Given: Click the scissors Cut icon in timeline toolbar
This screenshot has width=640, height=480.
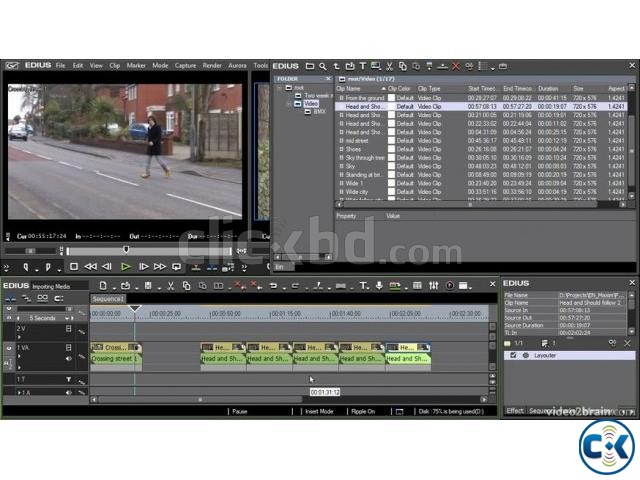Looking at the screenshot, I should (x=171, y=286).
